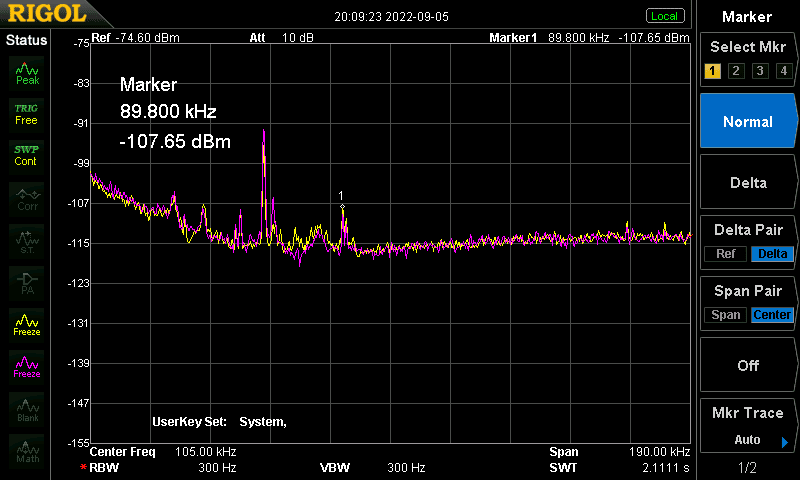The width and height of the screenshot is (800, 480).
Task: Click the Ref -74.60 dBm readout
Action: click(x=136, y=38)
